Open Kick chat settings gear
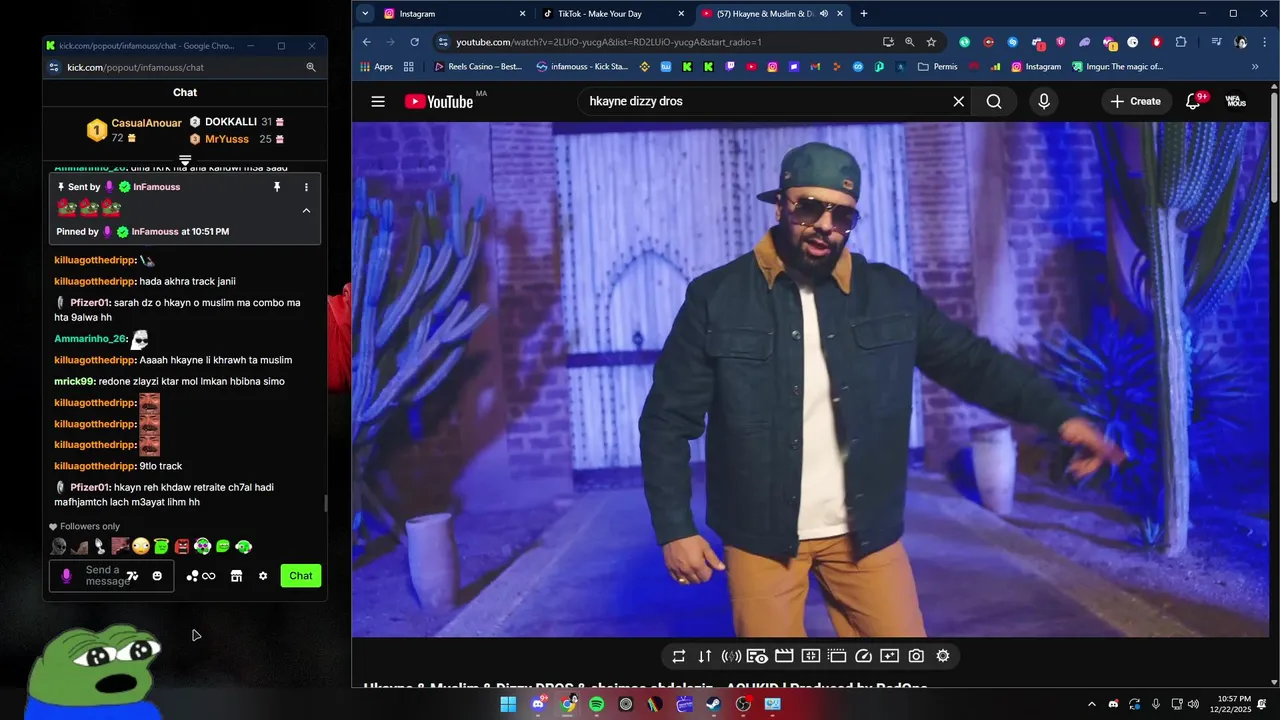Screen dimensions: 1280x720 click(263, 576)
